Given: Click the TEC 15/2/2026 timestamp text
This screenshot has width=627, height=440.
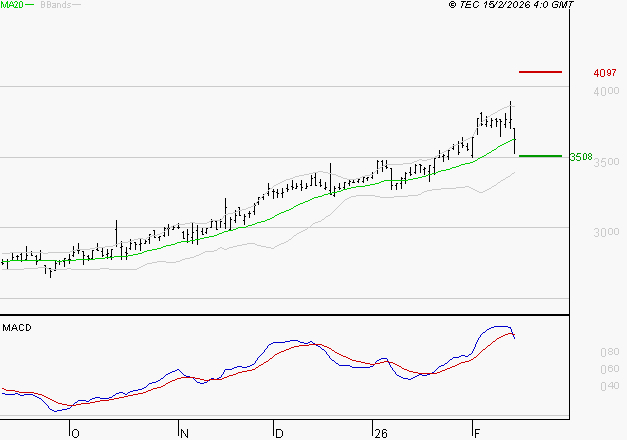Looking at the screenshot, I should 511,5.
